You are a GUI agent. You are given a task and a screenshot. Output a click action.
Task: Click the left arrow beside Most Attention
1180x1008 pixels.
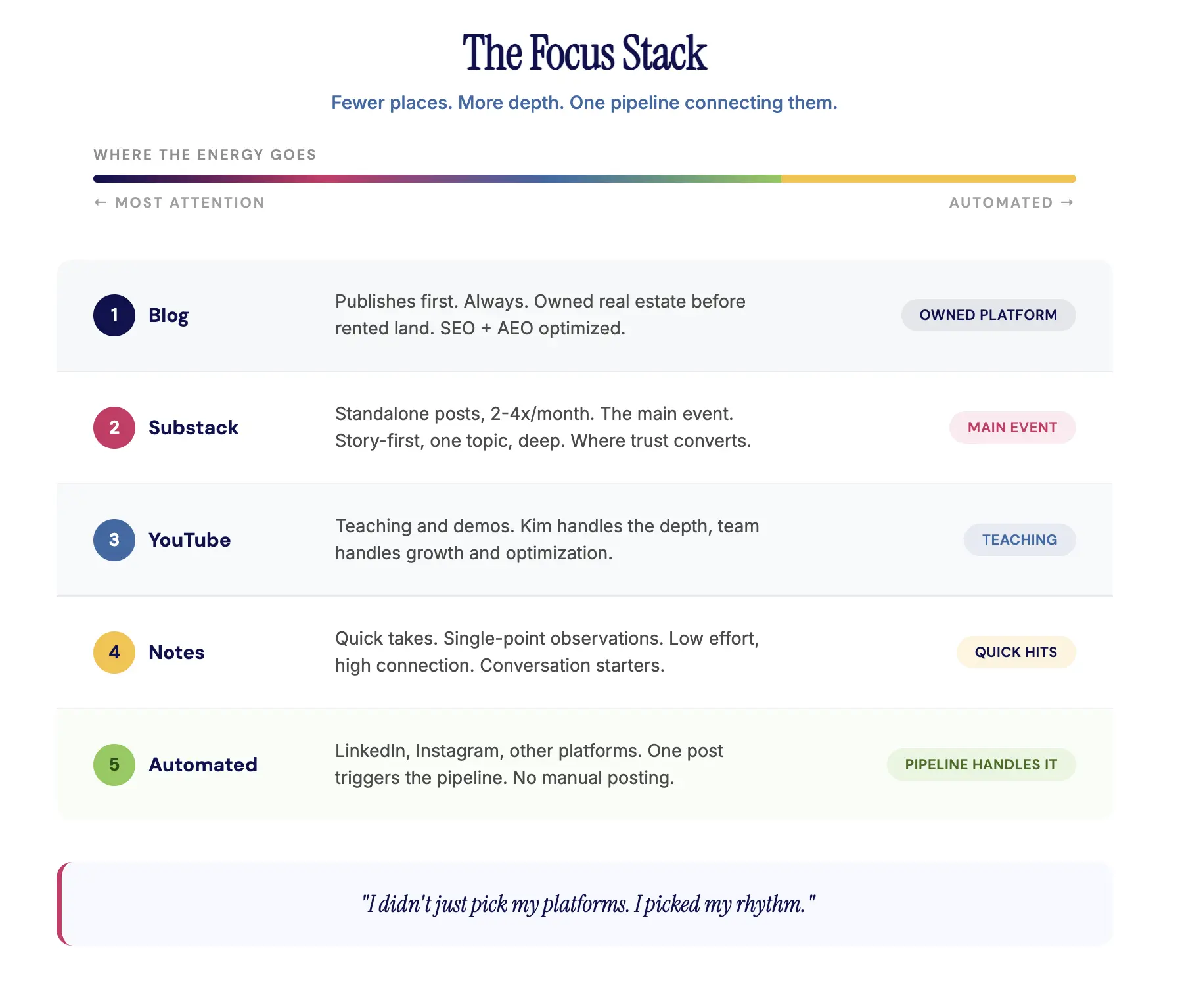(x=101, y=202)
